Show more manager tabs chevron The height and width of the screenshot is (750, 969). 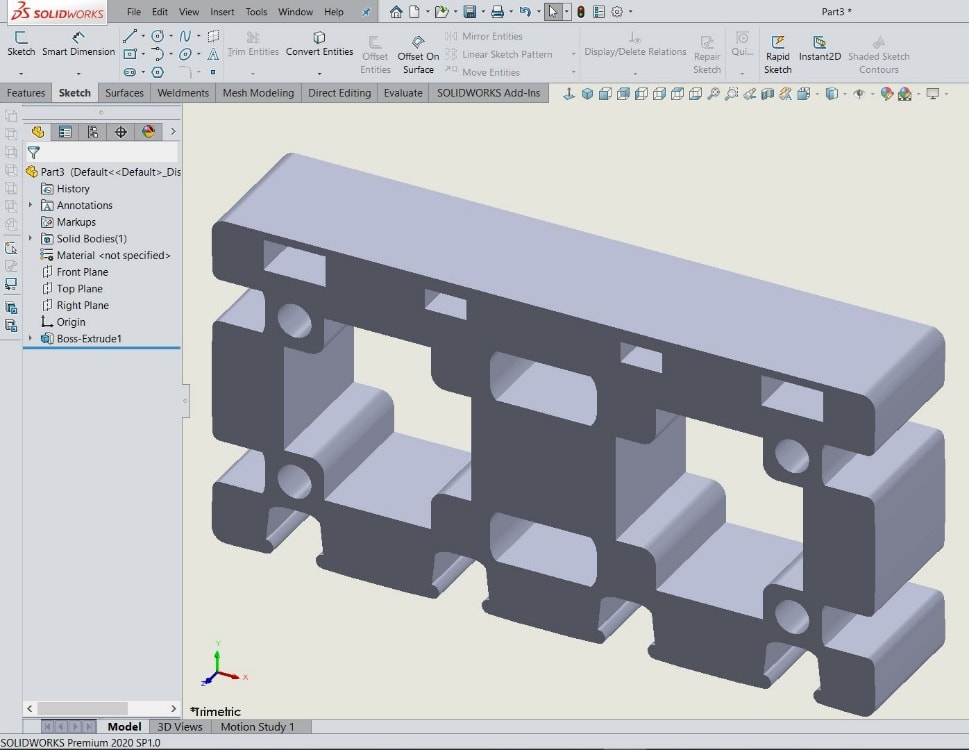[x=173, y=132]
